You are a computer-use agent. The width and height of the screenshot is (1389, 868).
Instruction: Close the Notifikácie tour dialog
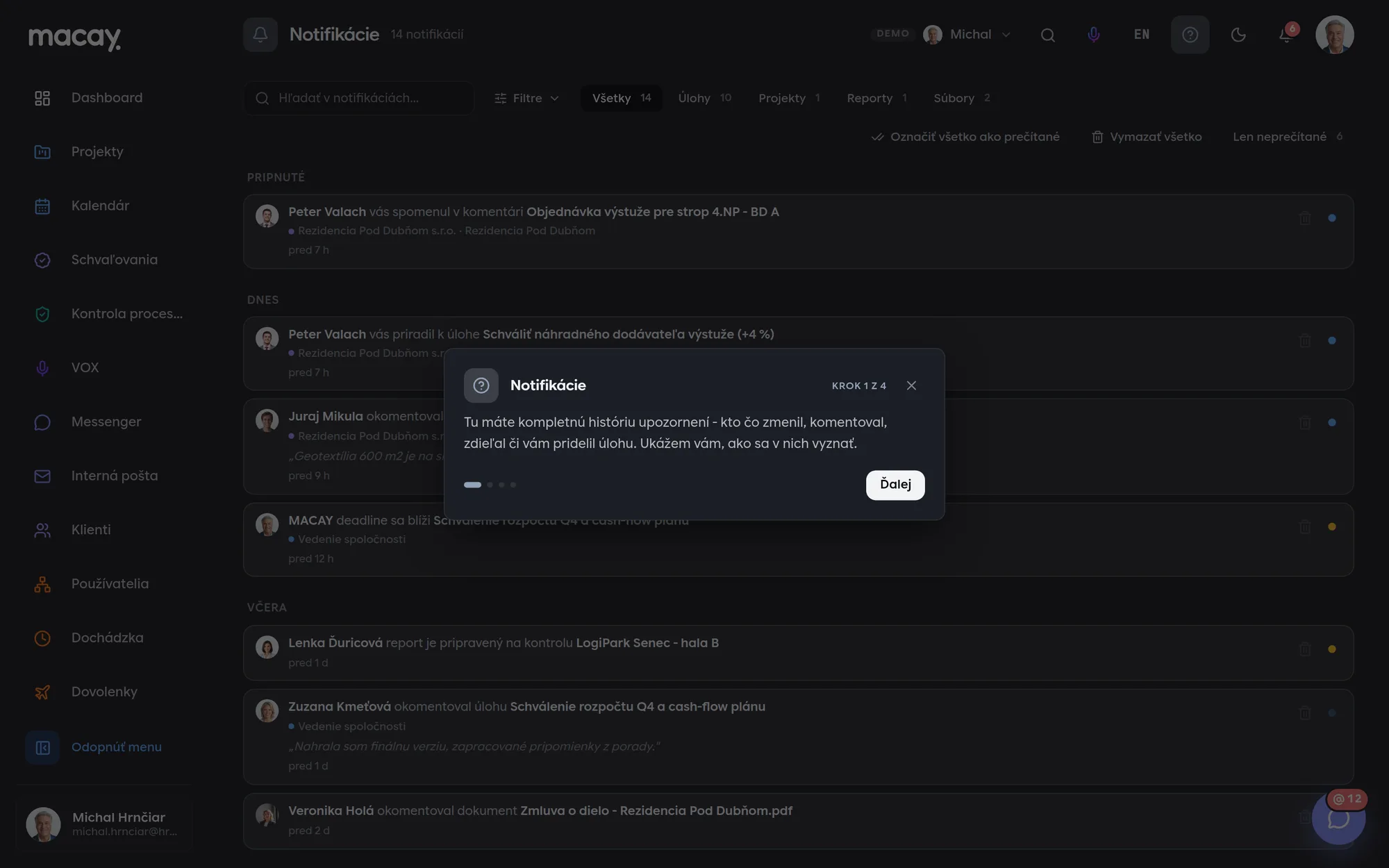click(x=911, y=385)
